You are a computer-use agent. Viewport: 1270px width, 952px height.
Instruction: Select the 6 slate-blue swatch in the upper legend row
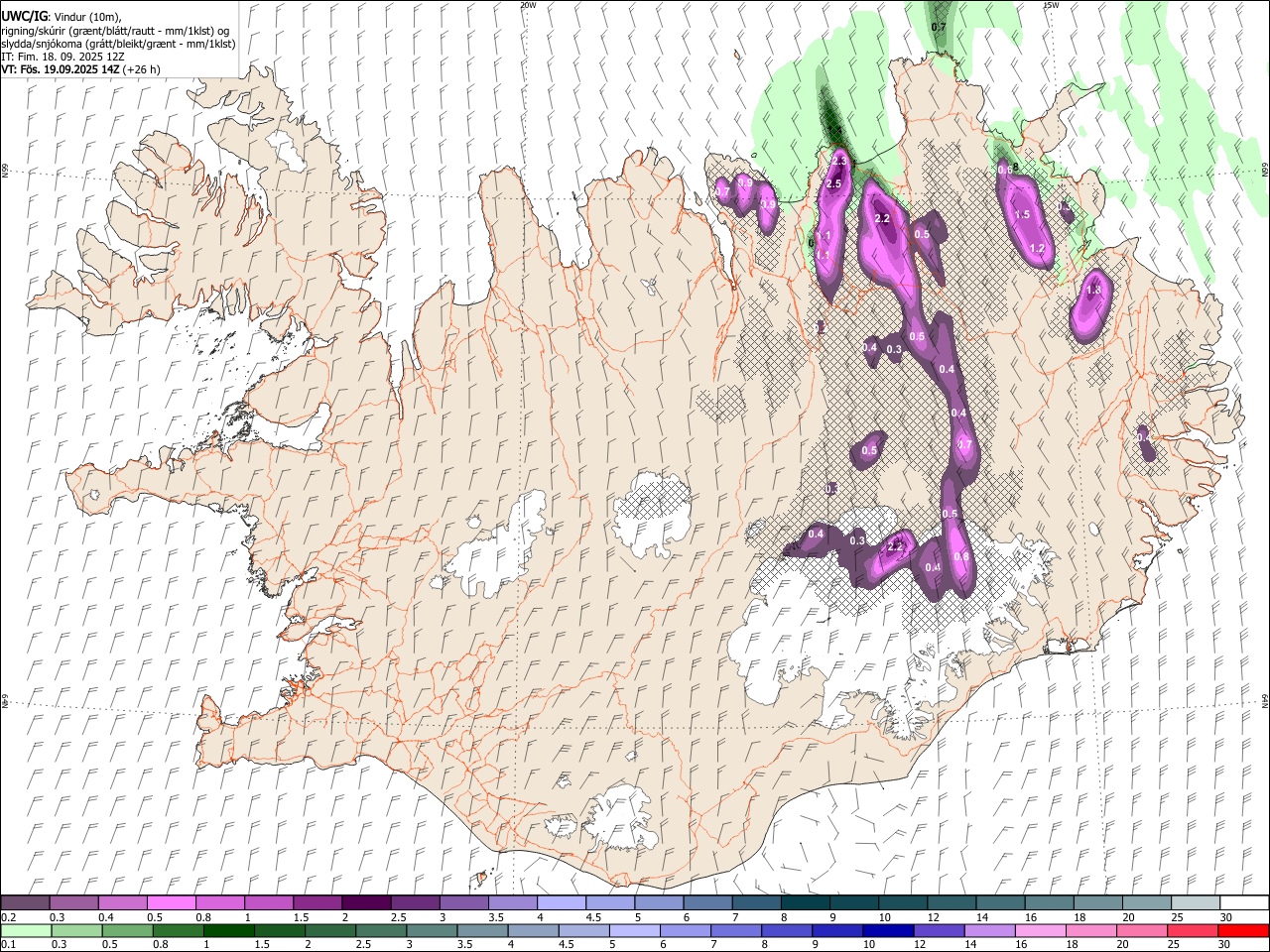point(707,903)
